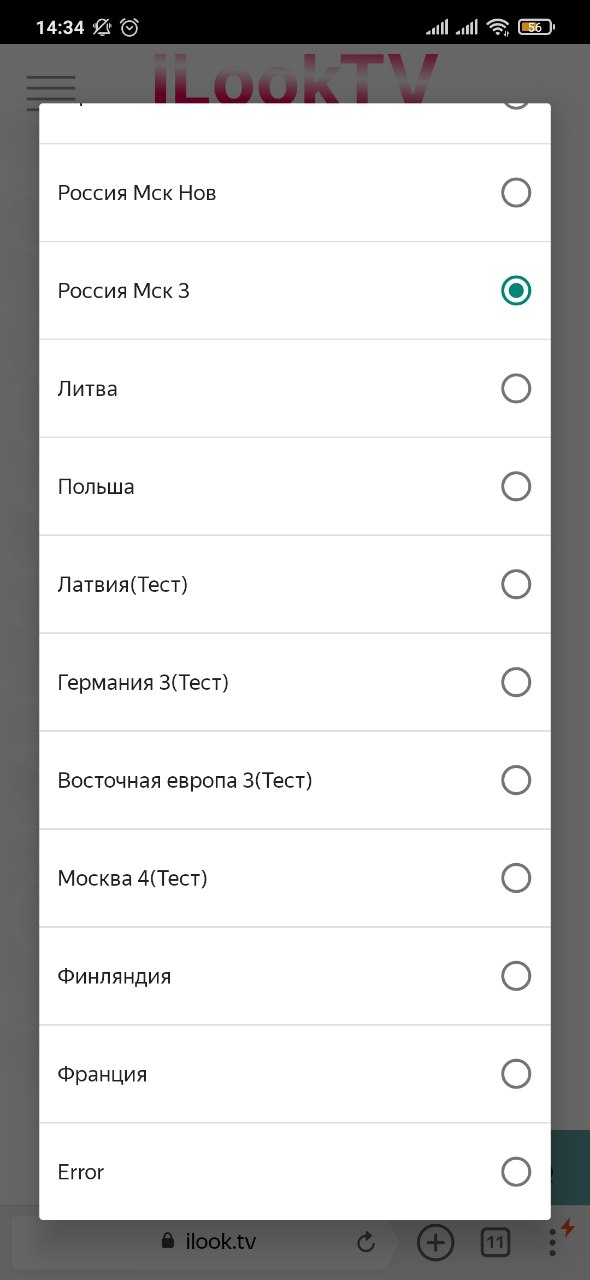Tap the selected Россия Мск 3 option
This screenshot has height=1280, width=590.
click(295, 291)
